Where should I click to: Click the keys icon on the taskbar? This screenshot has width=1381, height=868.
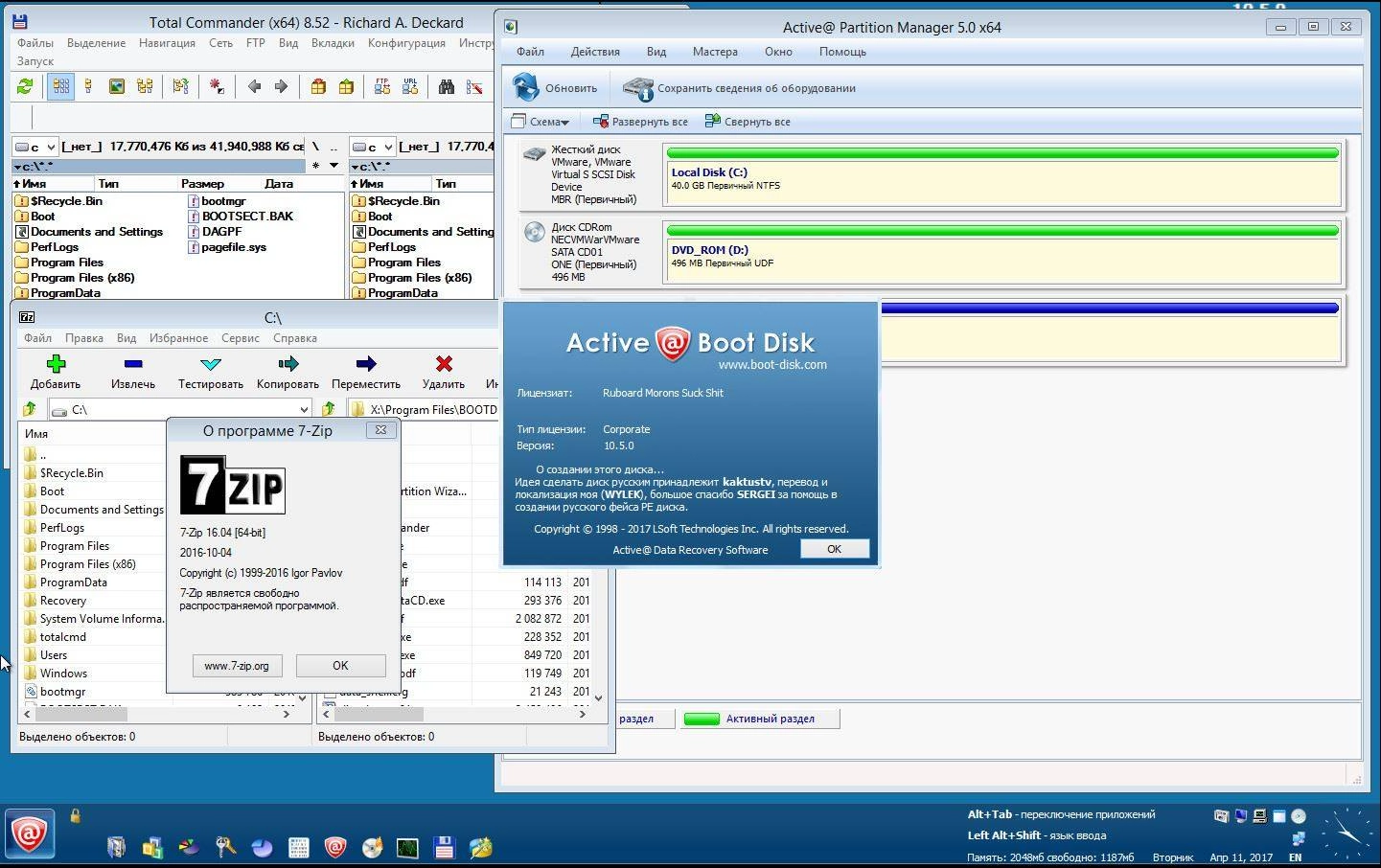coord(226,847)
